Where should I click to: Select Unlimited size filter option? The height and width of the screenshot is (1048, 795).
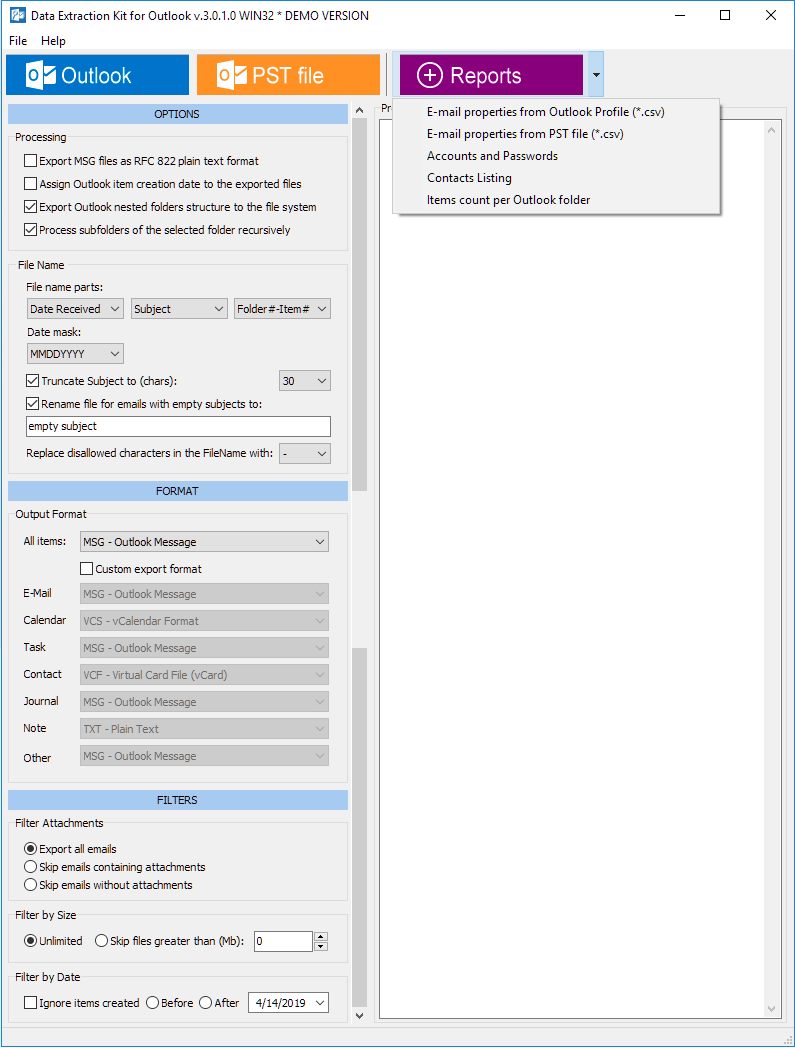(x=30, y=940)
